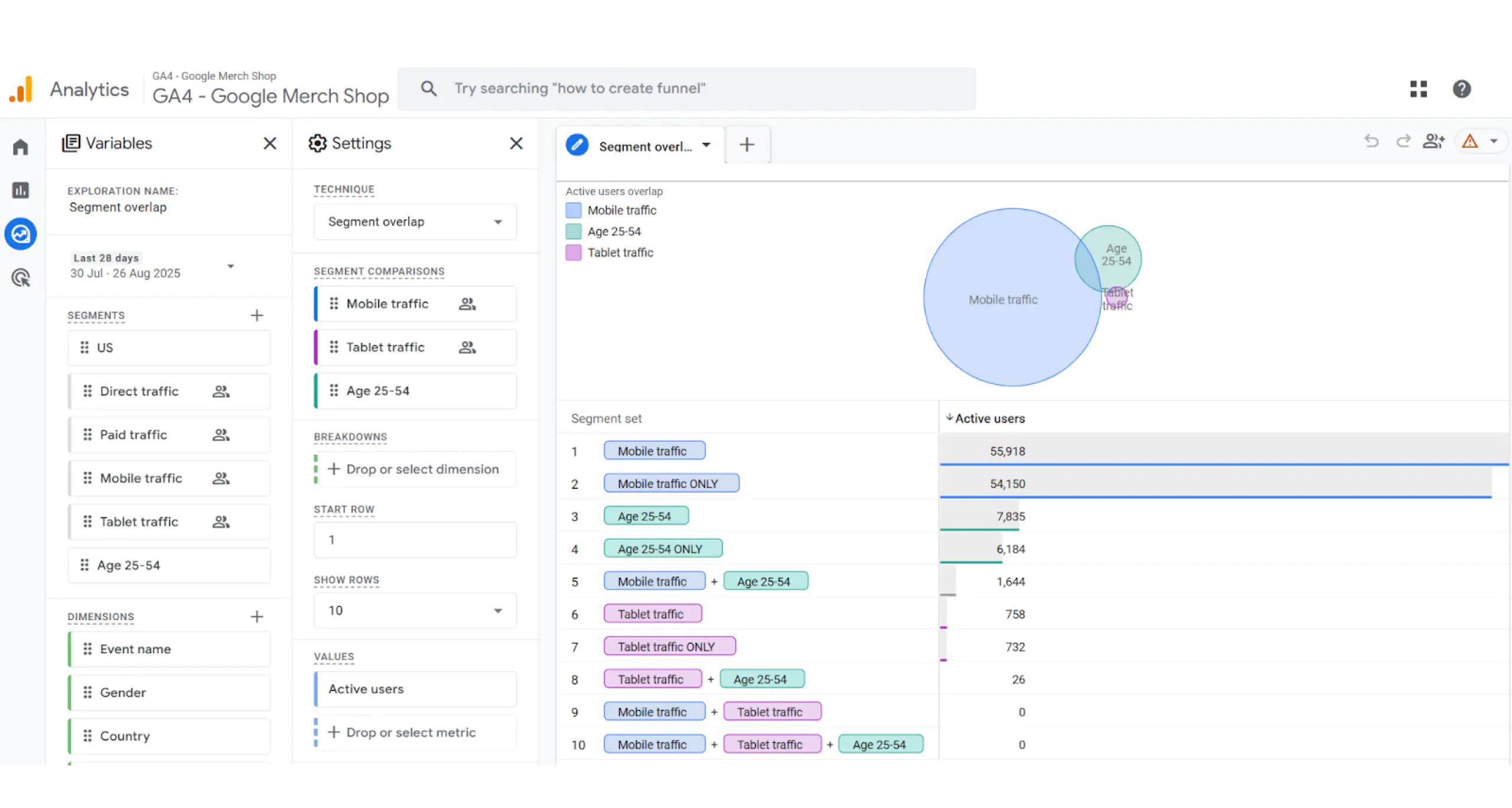Click the pencil edit icon on tab

[577, 145]
